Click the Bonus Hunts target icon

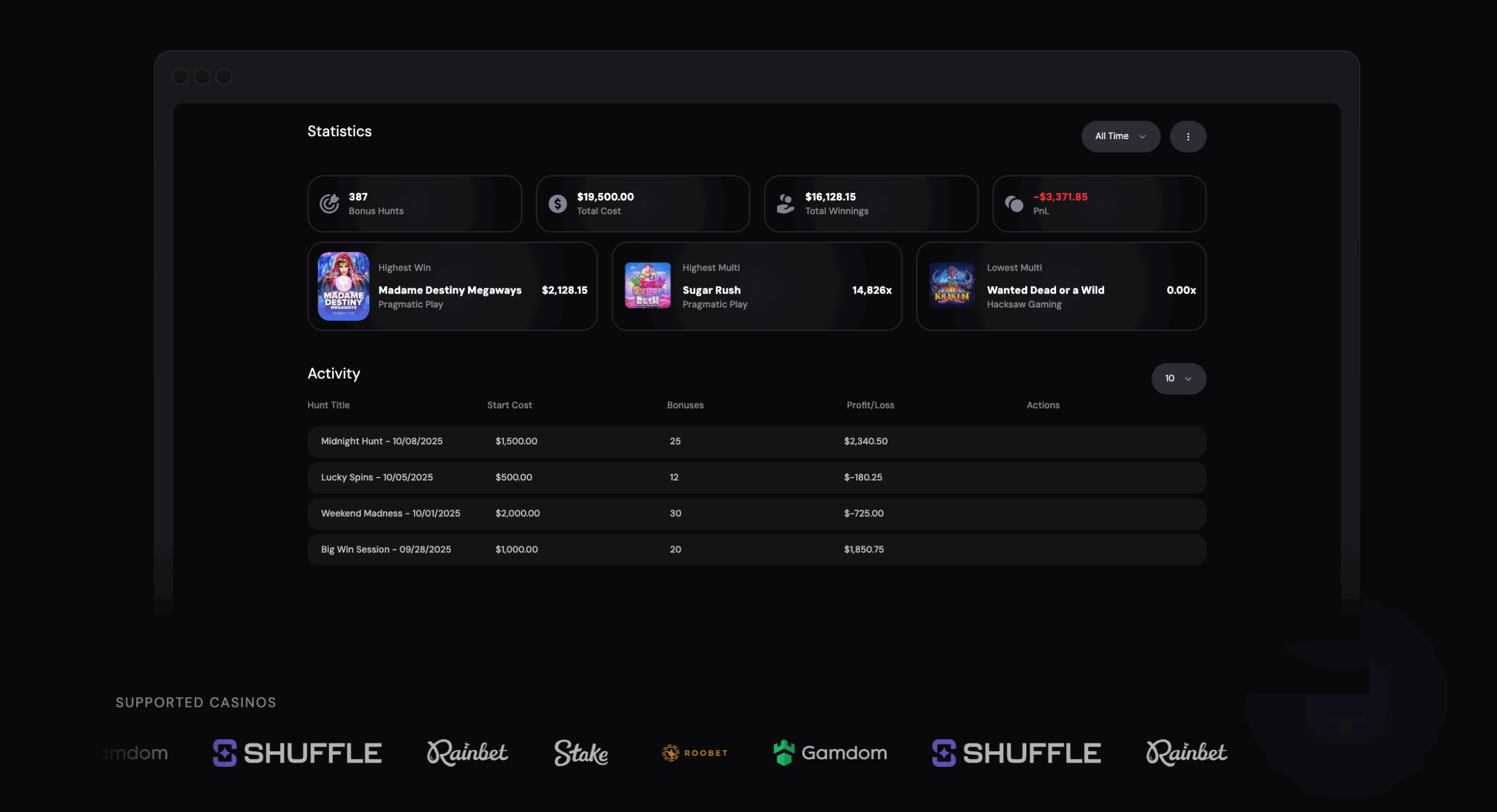(329, 203)
